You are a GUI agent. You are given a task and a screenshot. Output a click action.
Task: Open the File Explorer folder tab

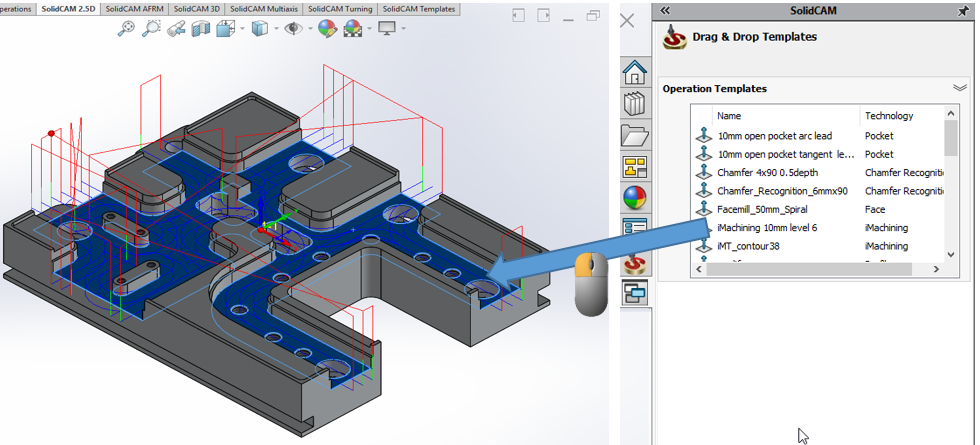pos(635,136)
